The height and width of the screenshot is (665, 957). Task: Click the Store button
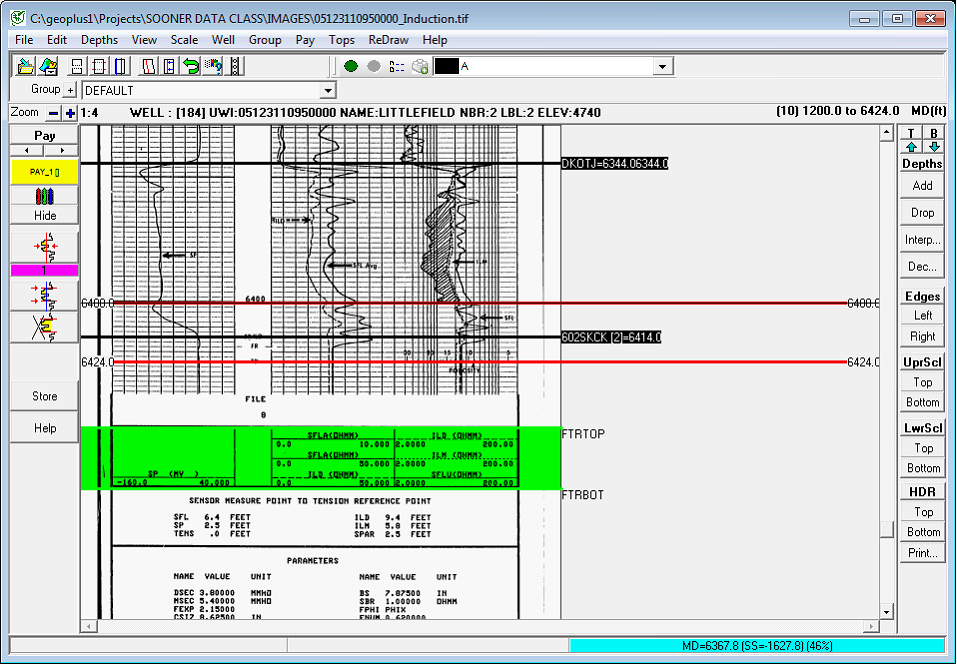(x=43, y=396)
